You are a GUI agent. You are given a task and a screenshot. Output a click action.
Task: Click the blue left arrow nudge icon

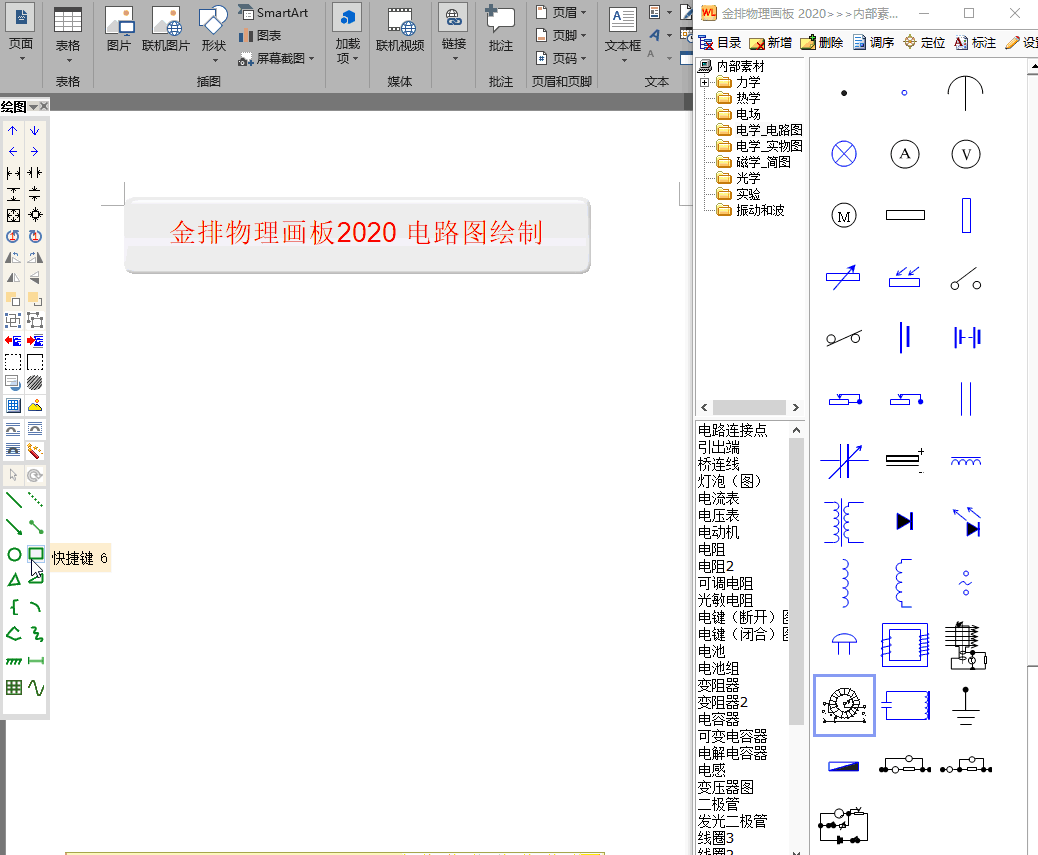click(13, 152)
